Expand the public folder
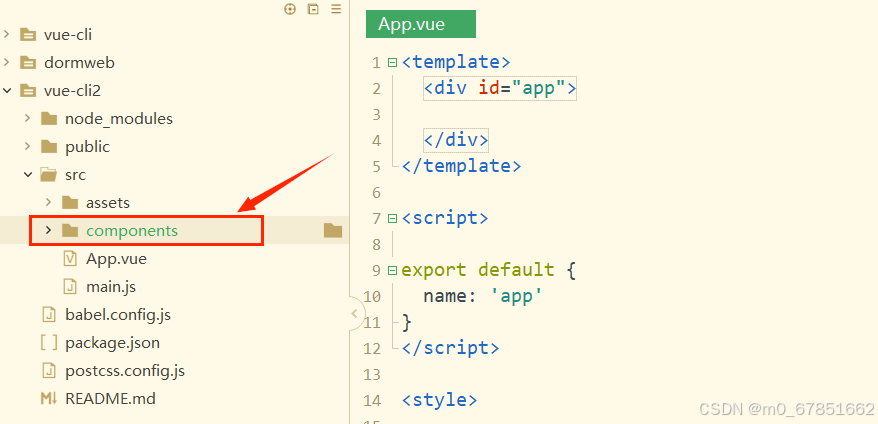Viewport: 878px width, 424px height. 27,147
